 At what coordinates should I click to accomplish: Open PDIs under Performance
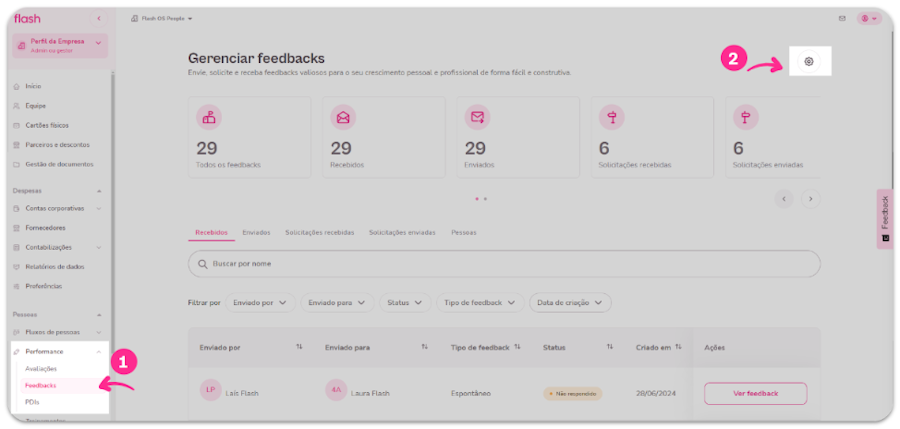click(x=32, y=402)
